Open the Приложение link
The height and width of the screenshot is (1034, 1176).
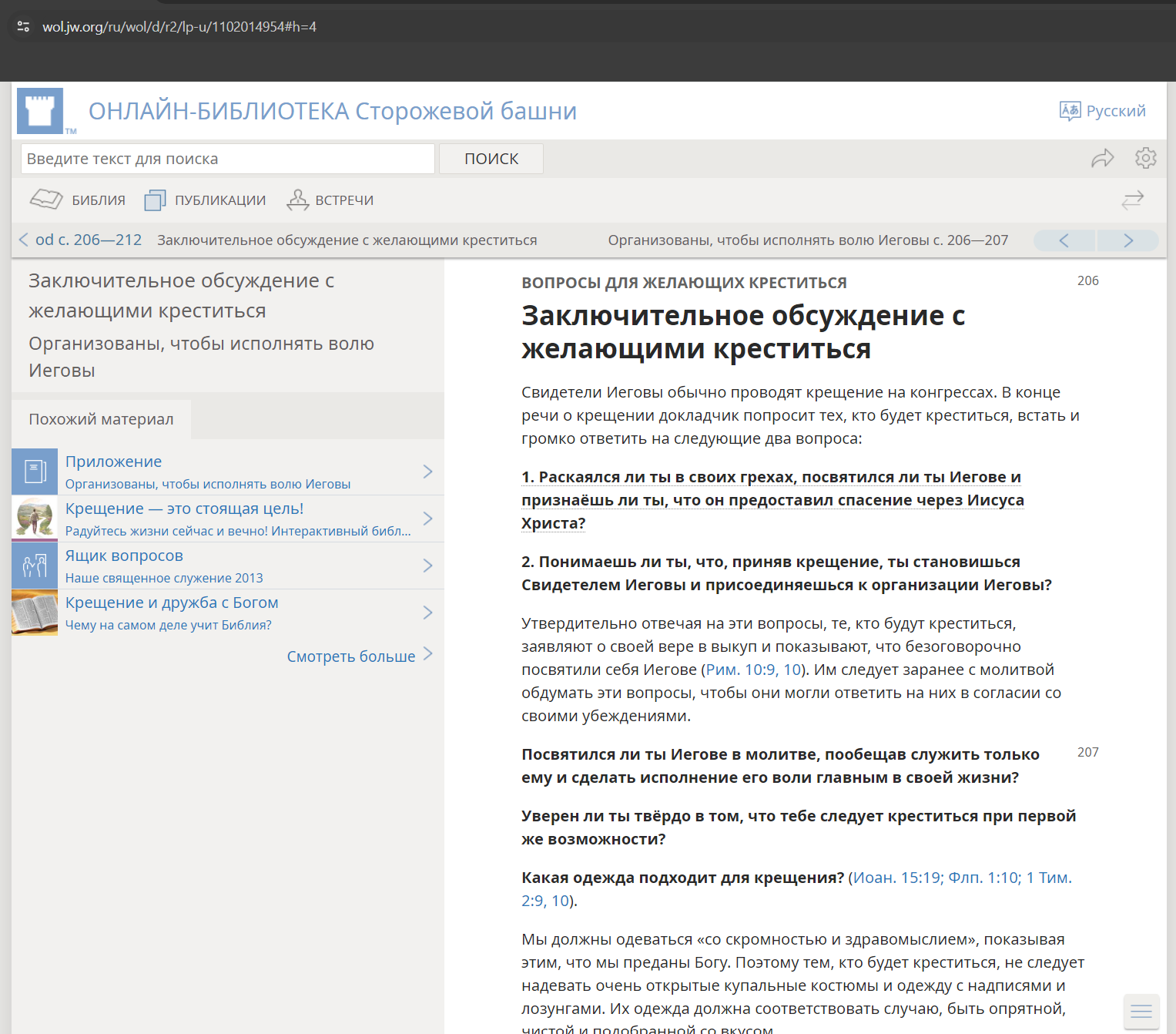click(113, 462)
